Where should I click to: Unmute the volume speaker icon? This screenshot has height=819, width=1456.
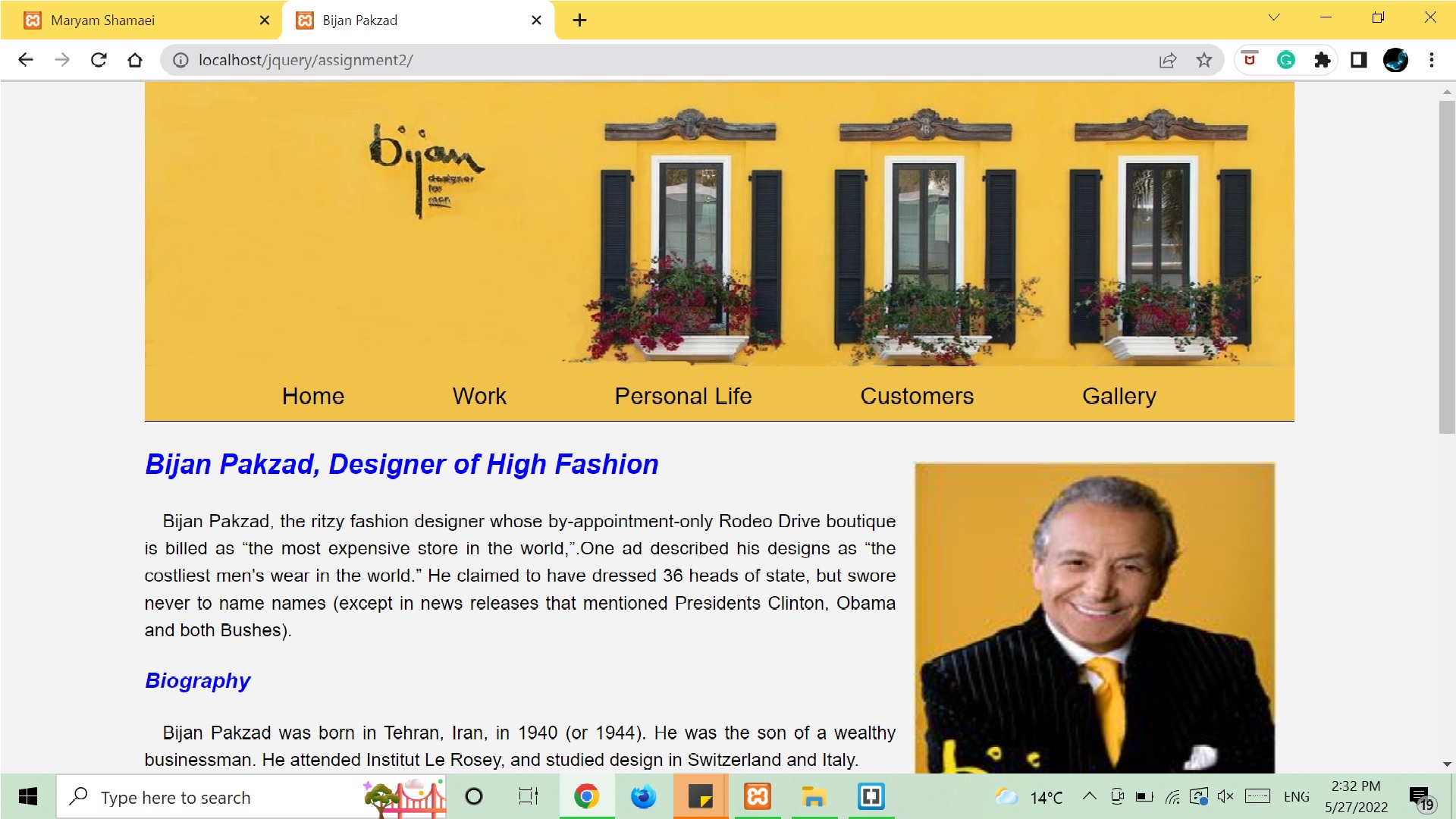[1225, 796]
